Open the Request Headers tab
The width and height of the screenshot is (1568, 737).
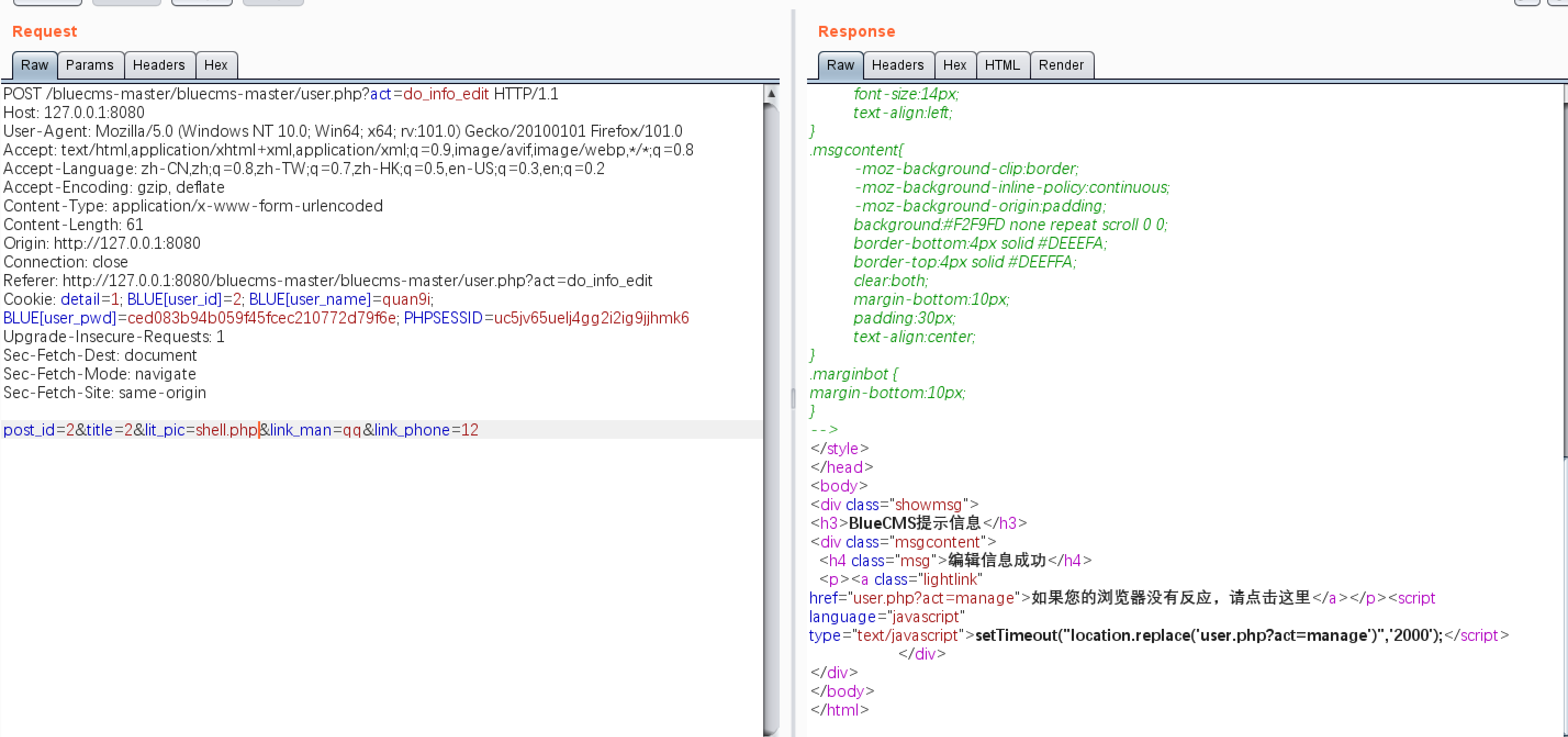point(159,65)
